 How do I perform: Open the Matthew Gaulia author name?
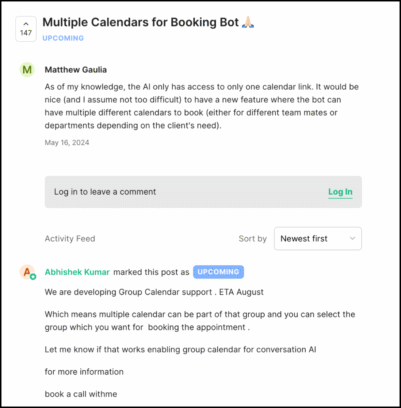click(76, 70)
